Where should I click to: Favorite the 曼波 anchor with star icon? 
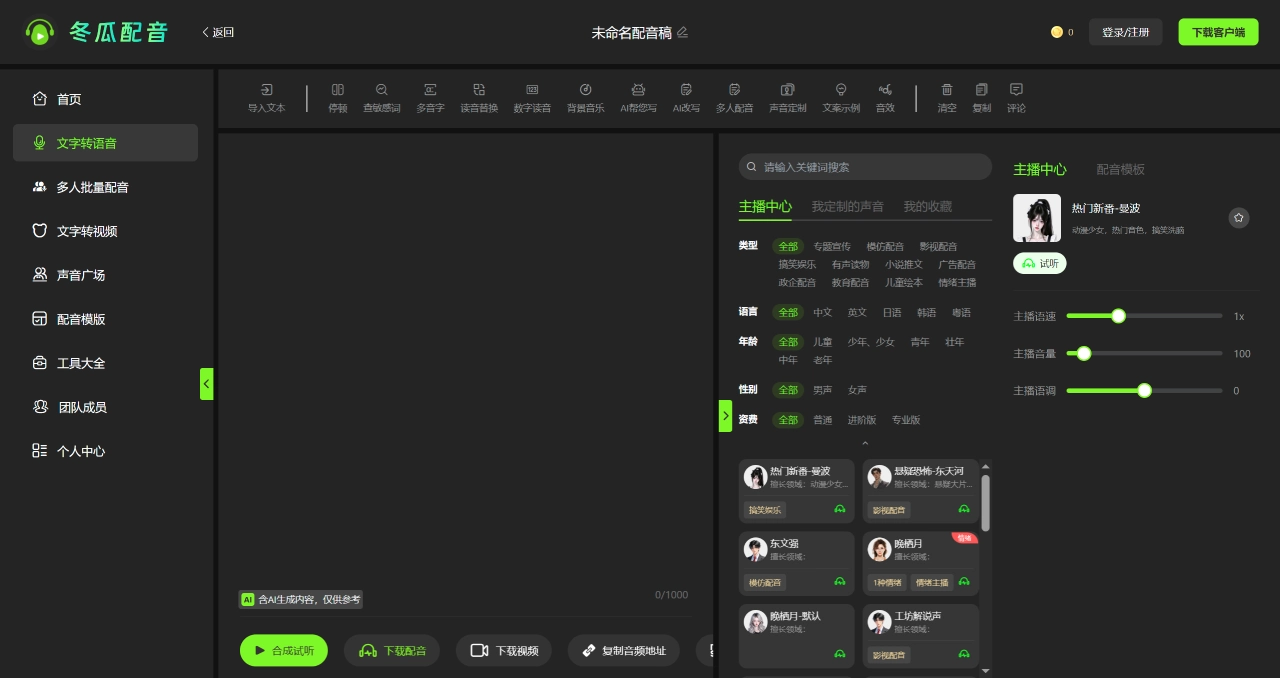tap(1239, 217)
